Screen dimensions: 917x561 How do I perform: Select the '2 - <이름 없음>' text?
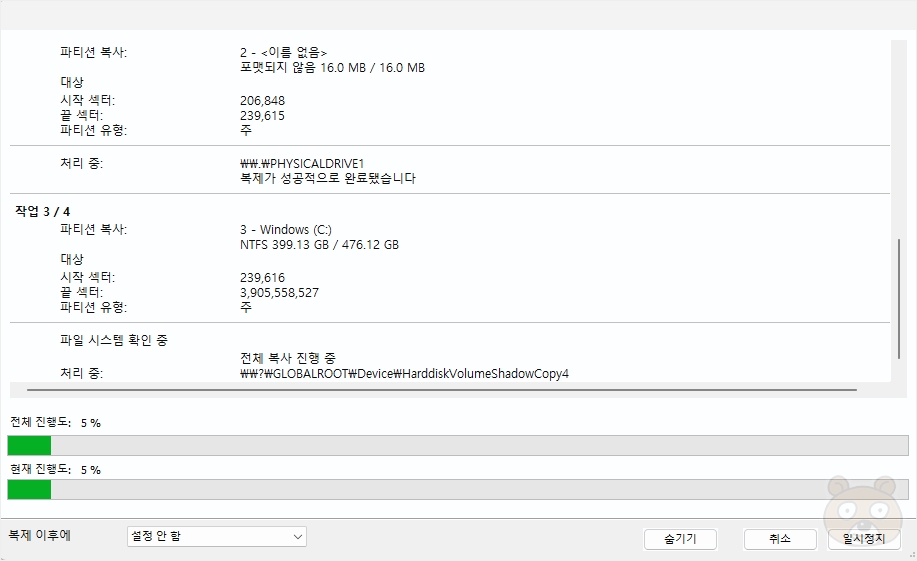[x=283, y=53]
